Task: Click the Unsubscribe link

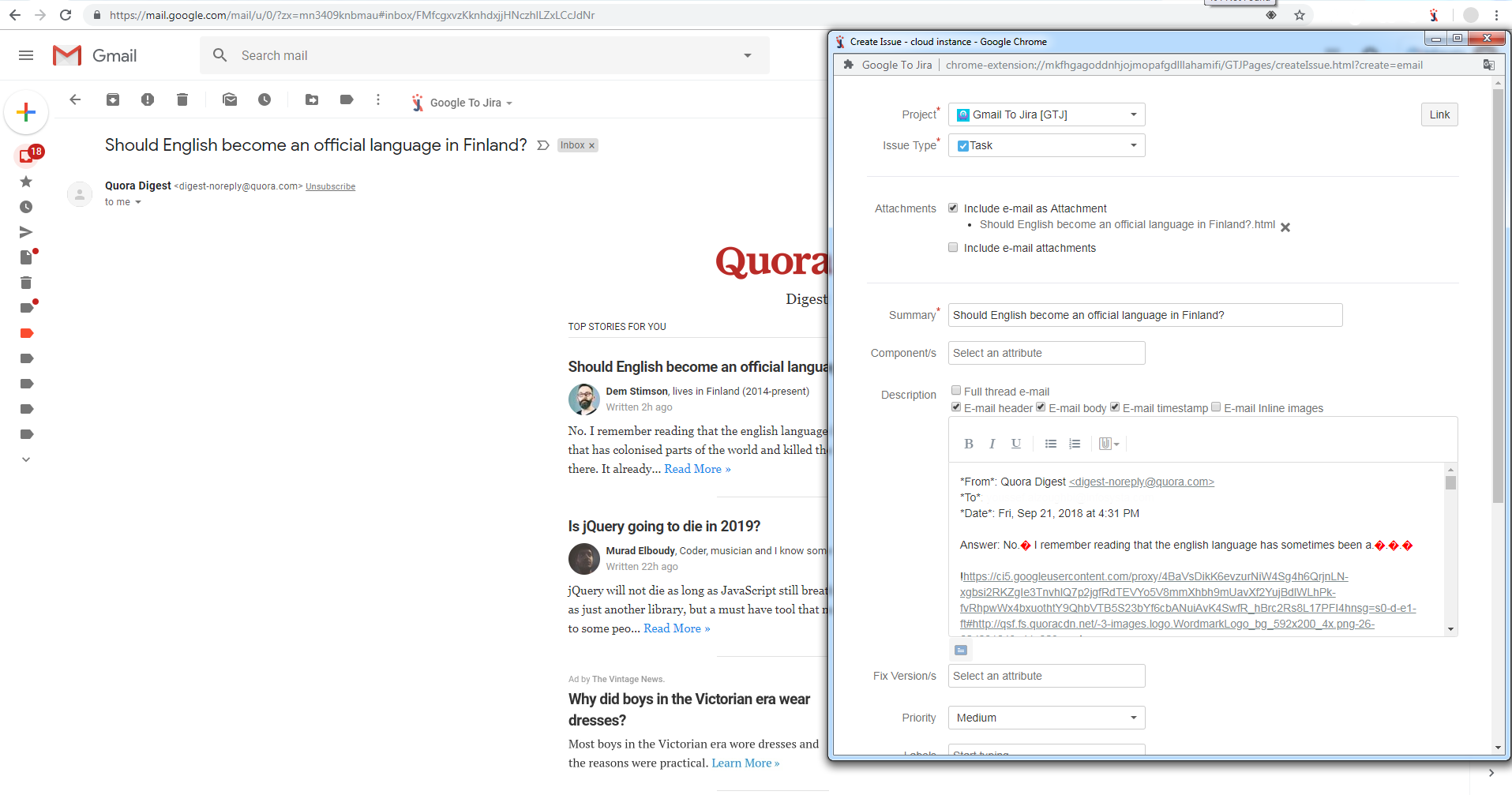Action: (x=330, y=186)
